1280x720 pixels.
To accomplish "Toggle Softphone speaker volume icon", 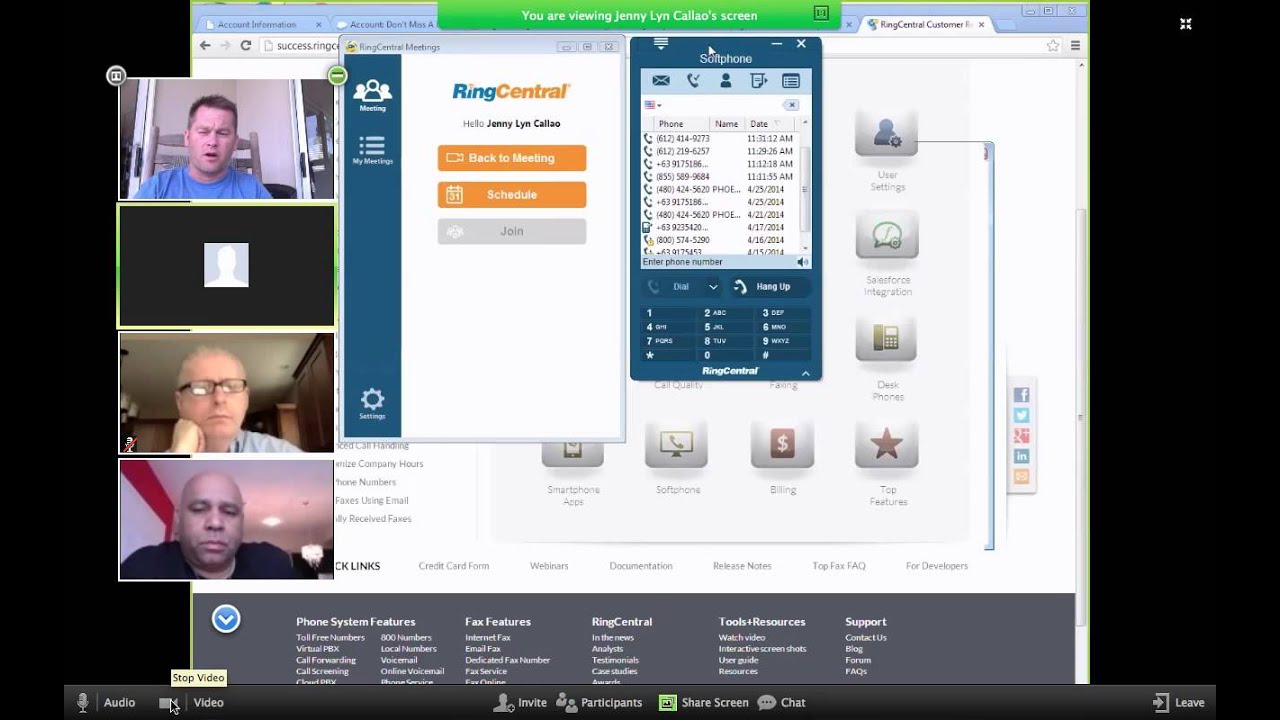I will pyautogui.click(x=802, y=262).
